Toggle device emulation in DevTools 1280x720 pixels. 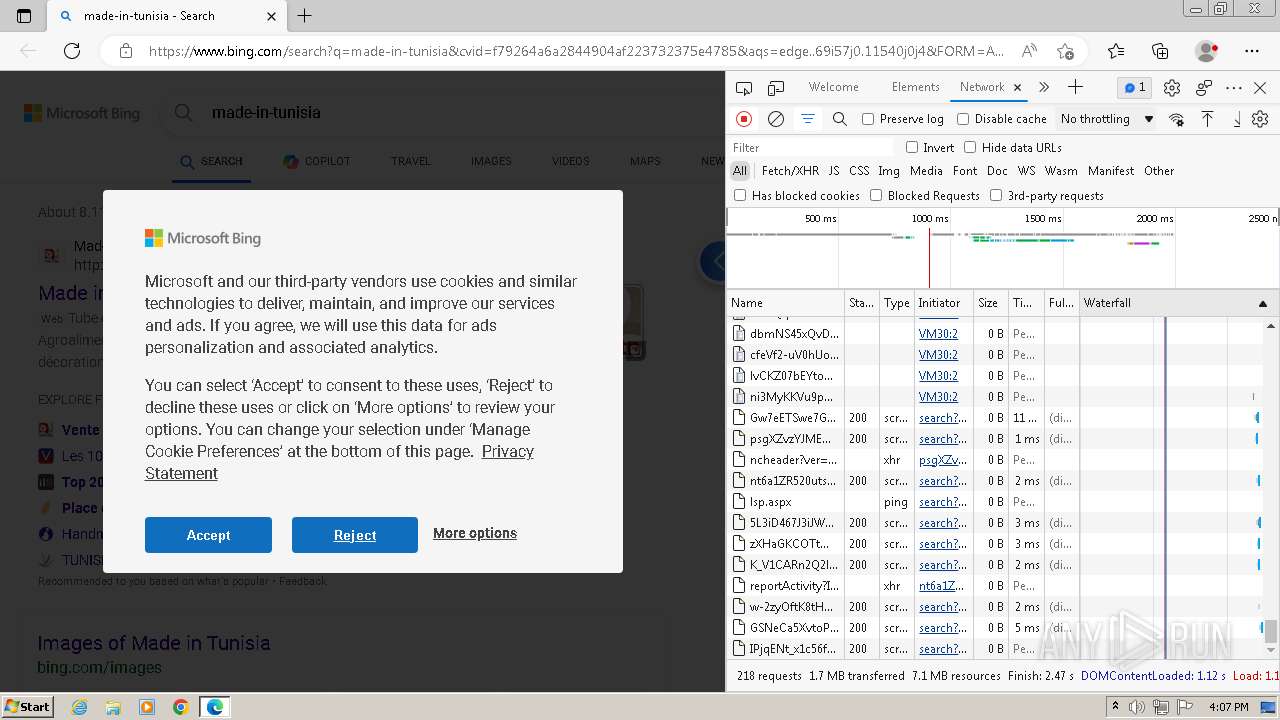[x=776, y=88]
